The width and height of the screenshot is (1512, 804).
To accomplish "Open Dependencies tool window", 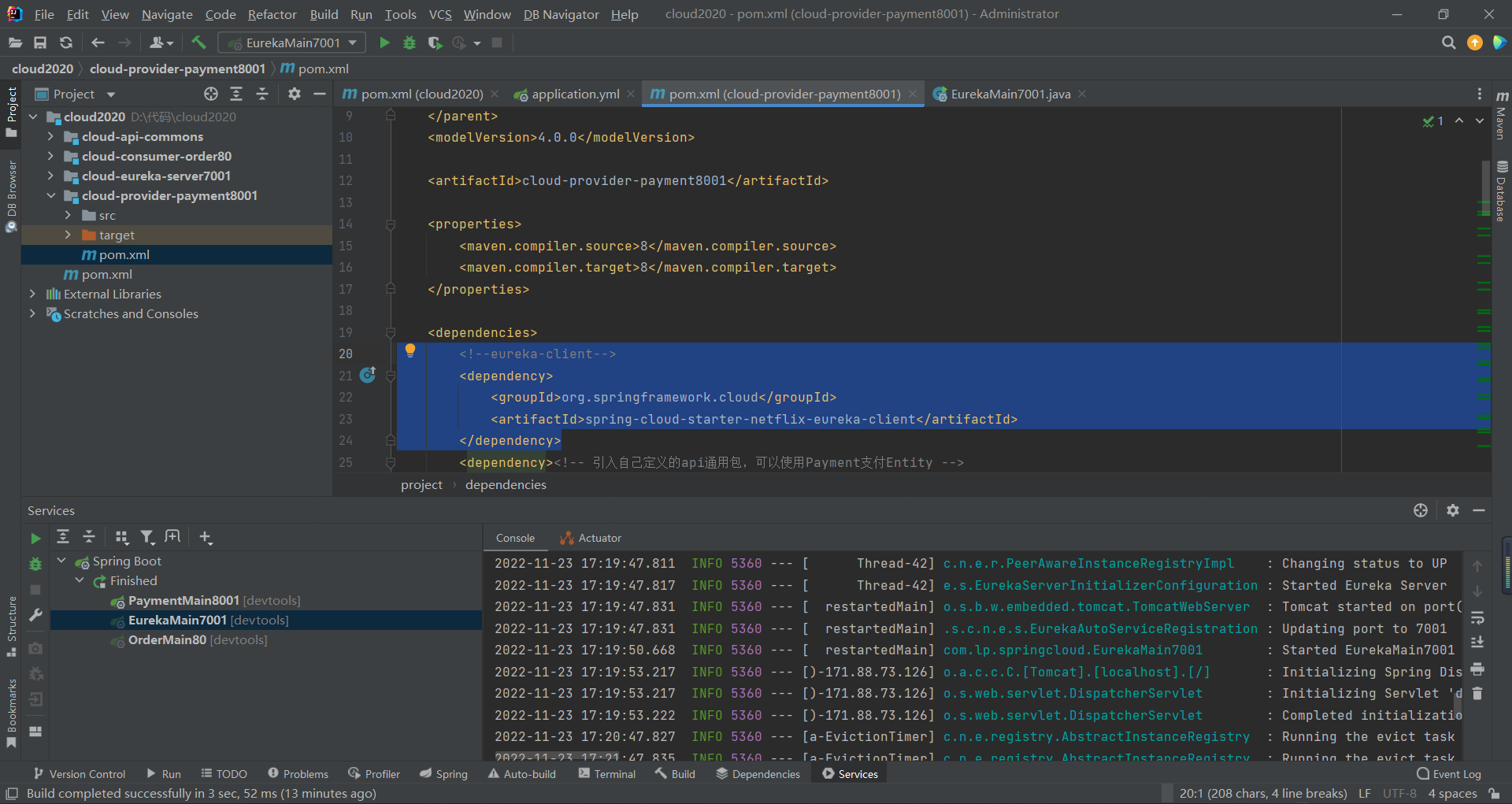I will (x=758, y=774).
